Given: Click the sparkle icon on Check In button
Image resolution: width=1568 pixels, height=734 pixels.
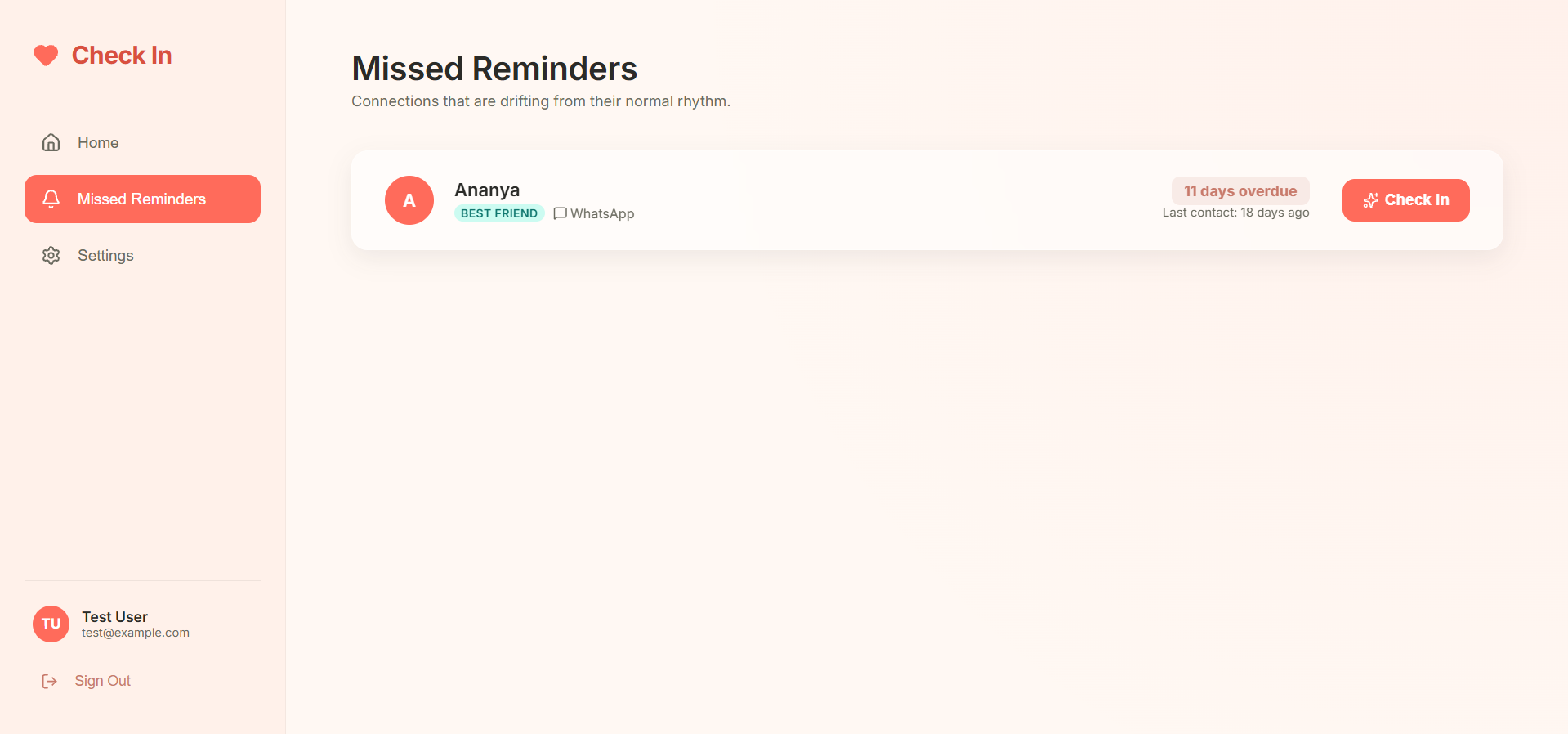Looking at the screenshot, I should (x=1371, y=200).
